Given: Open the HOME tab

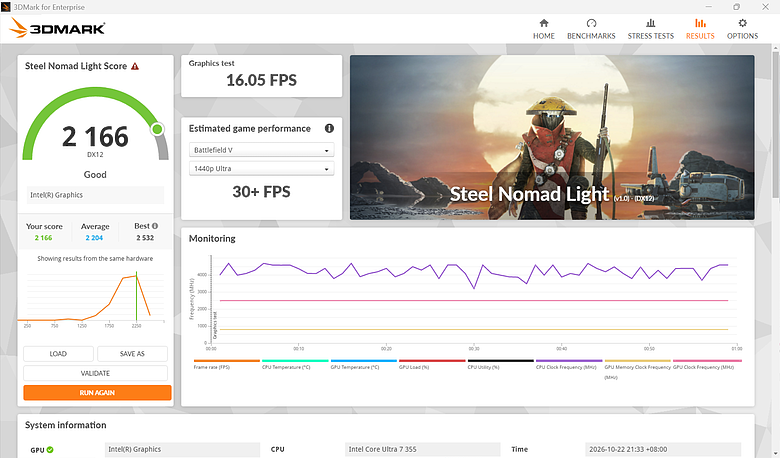Looking at the screenshot, I should click(x=544, y=29).
